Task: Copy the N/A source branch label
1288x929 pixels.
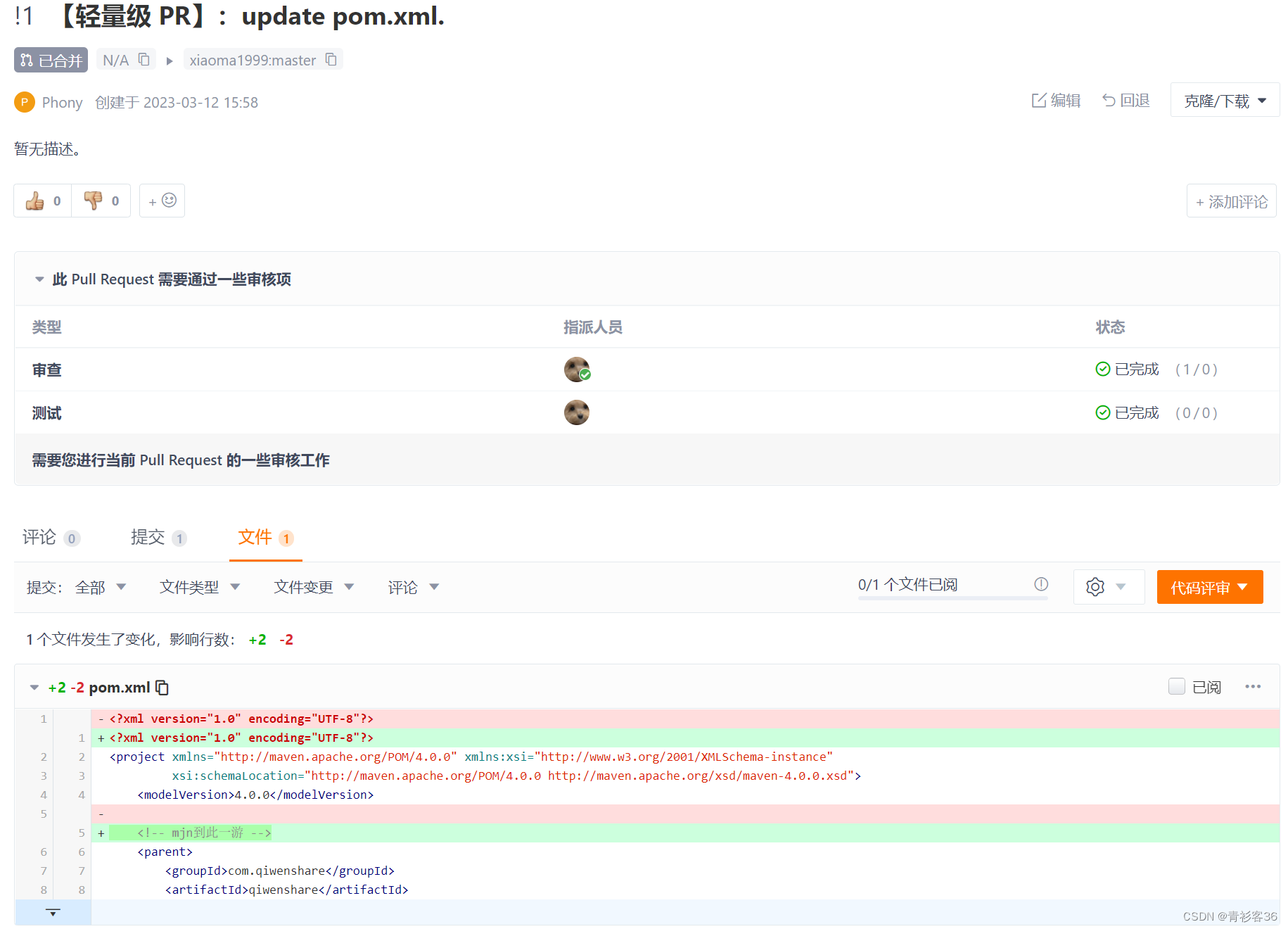Action: [x=144, y=60]
